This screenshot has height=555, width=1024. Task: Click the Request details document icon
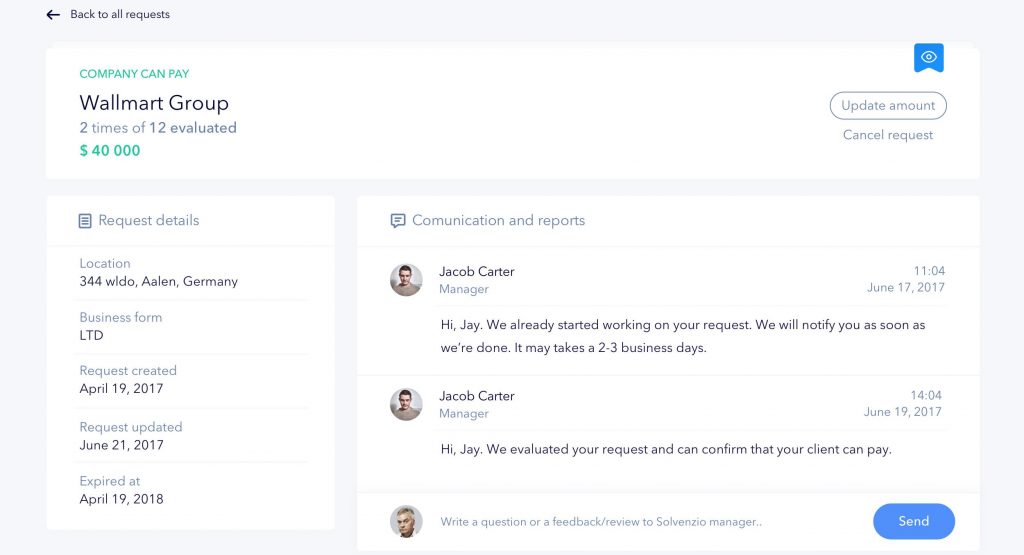(85, 221)
